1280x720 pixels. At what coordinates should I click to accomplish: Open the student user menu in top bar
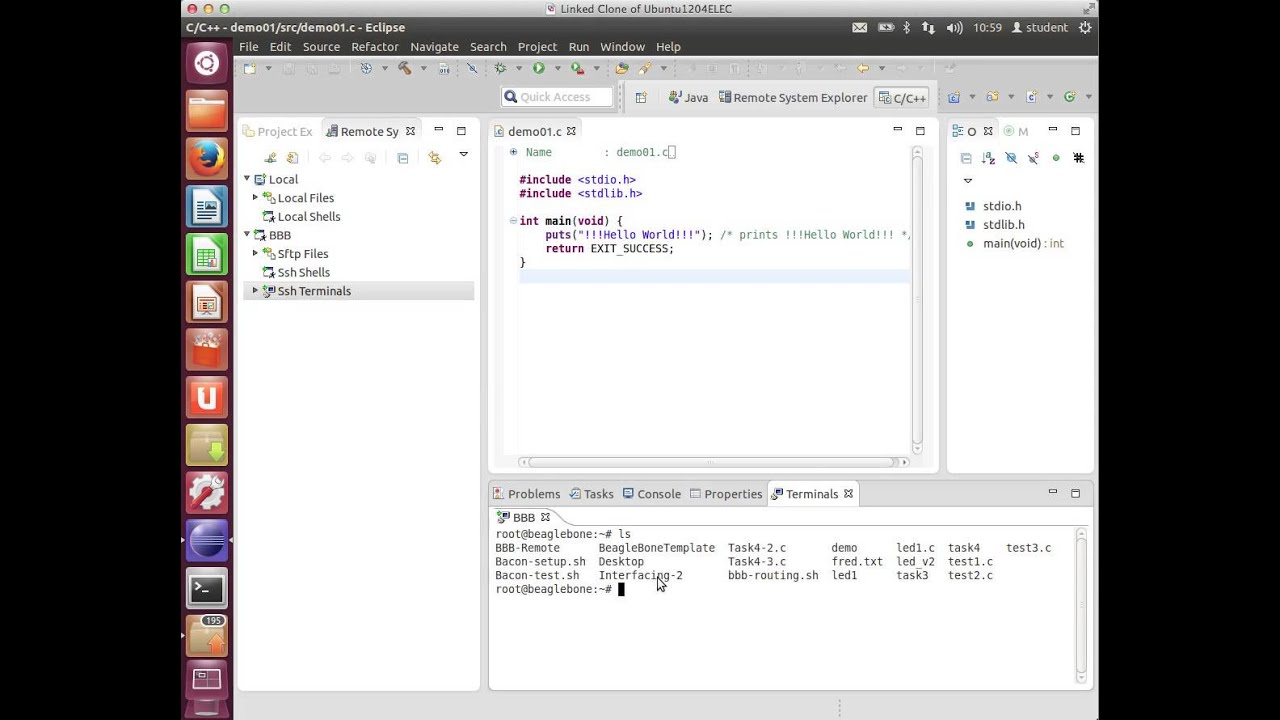coord(1039,28)
